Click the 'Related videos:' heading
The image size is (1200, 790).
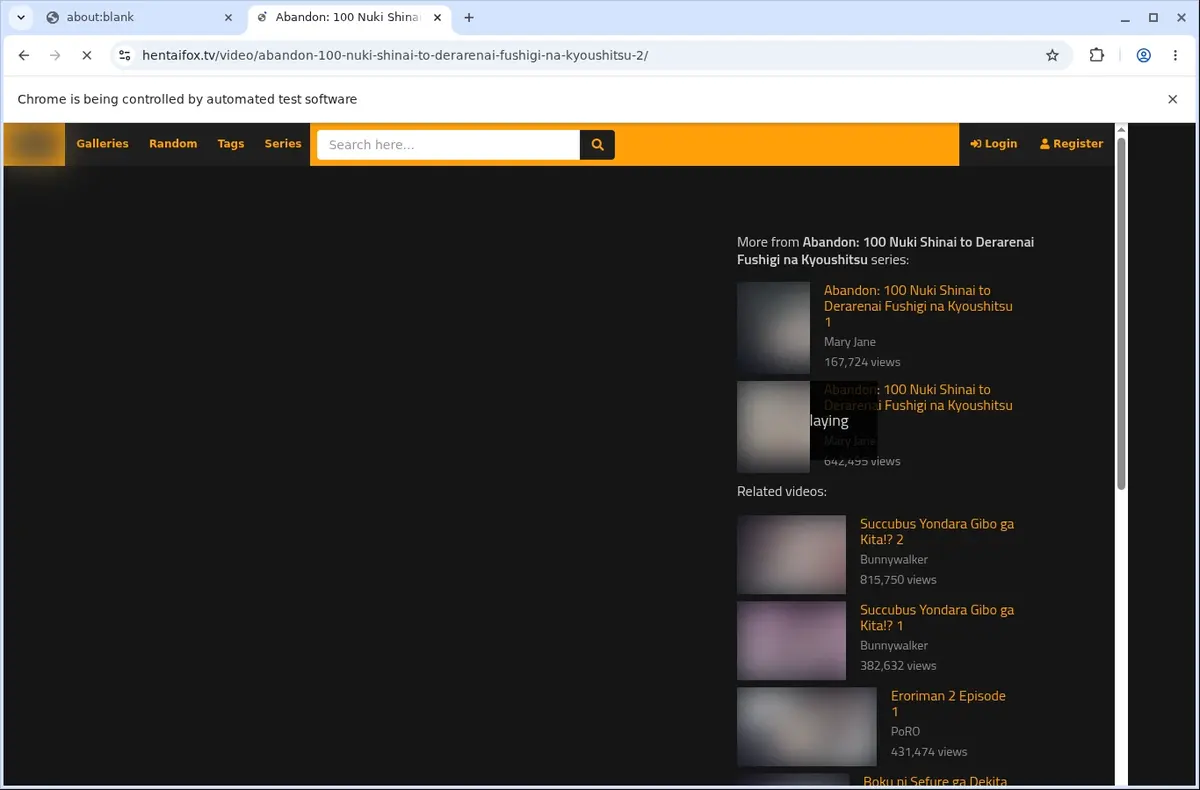[x=782, y=491]
